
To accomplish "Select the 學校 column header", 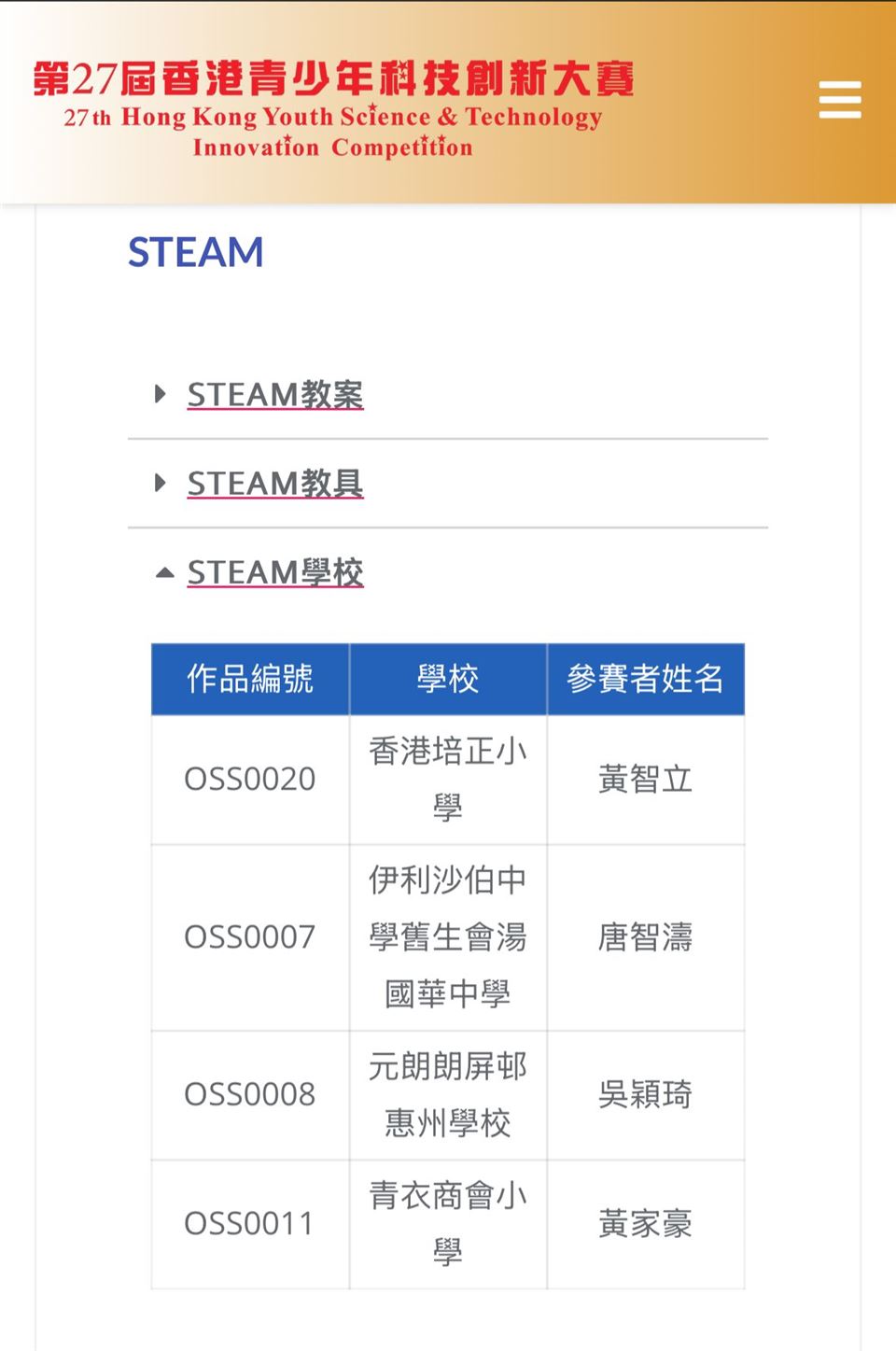I will (x=448, y=679).
